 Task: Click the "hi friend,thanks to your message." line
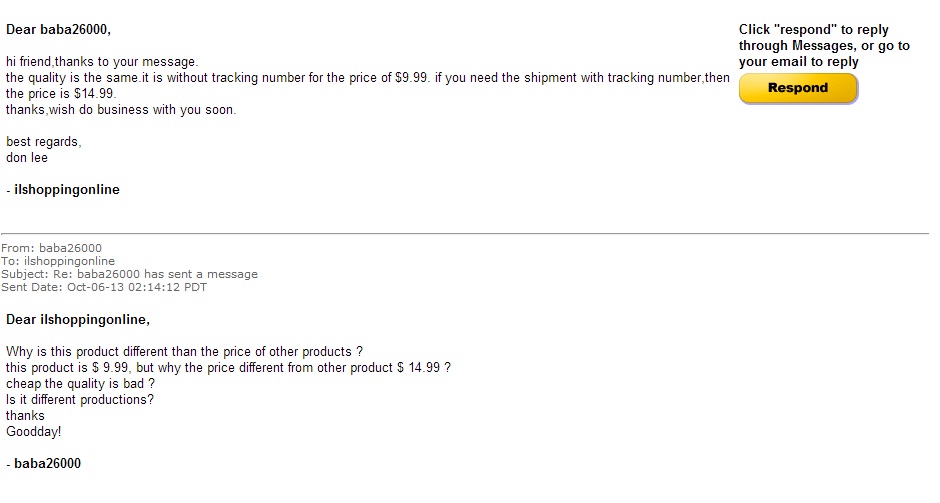coord(102,62)
